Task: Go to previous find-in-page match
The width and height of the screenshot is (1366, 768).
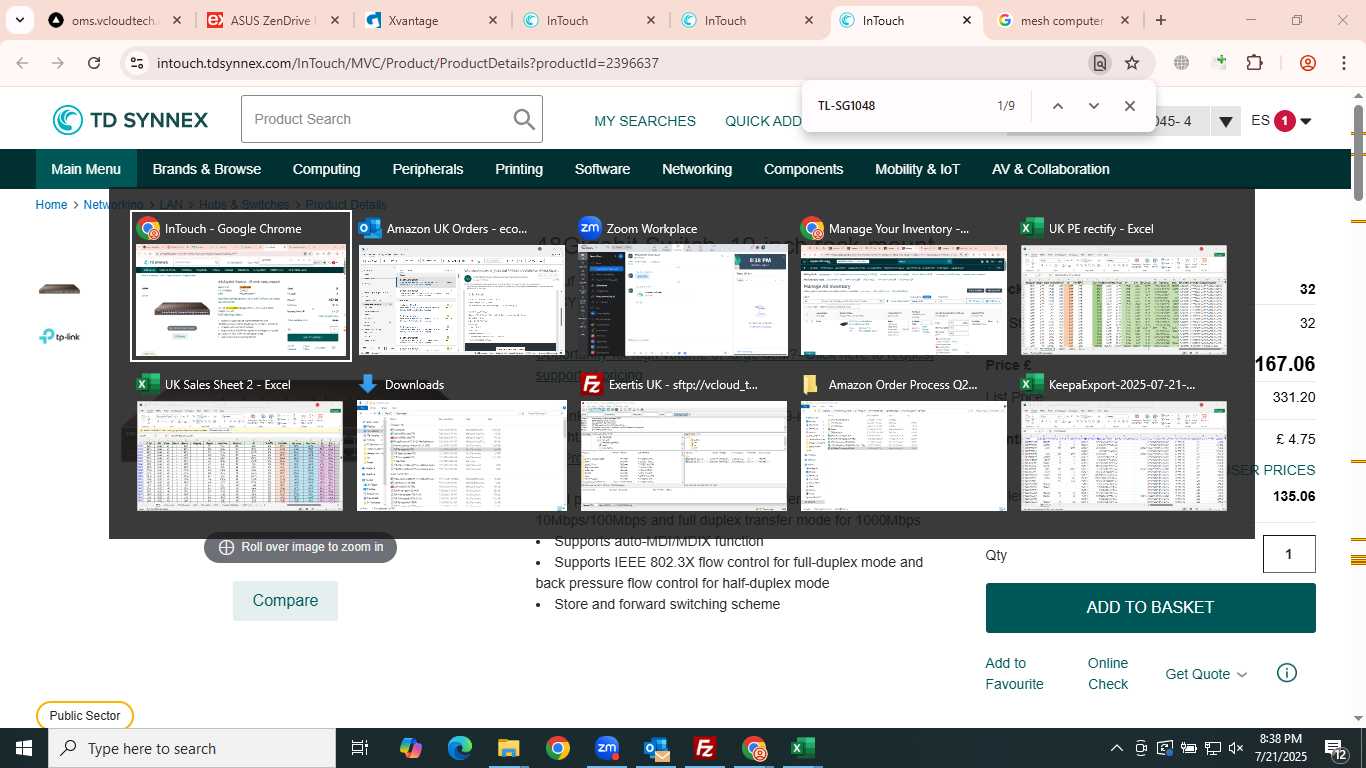Action: (x=1057, y=106)
